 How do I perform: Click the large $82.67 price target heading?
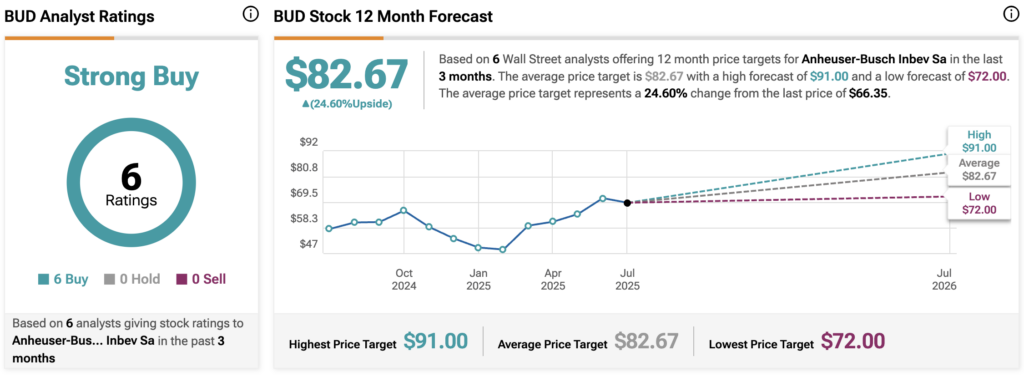pos(346,74)
